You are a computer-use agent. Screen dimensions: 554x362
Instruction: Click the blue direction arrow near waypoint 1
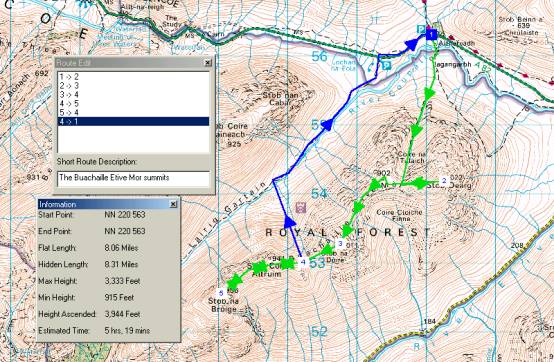pos(412,46)
